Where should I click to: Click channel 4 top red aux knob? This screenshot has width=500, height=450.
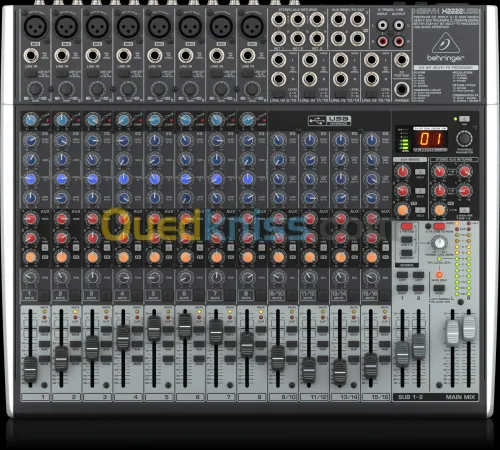pos(124,219)
